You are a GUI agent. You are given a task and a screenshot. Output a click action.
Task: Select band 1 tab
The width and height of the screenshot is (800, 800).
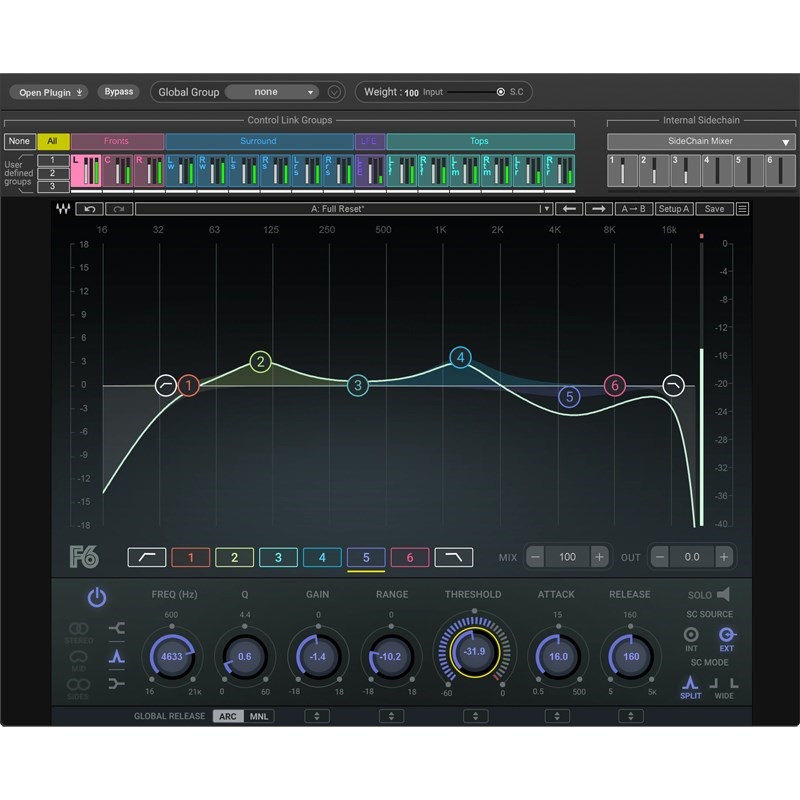point(191,557)
